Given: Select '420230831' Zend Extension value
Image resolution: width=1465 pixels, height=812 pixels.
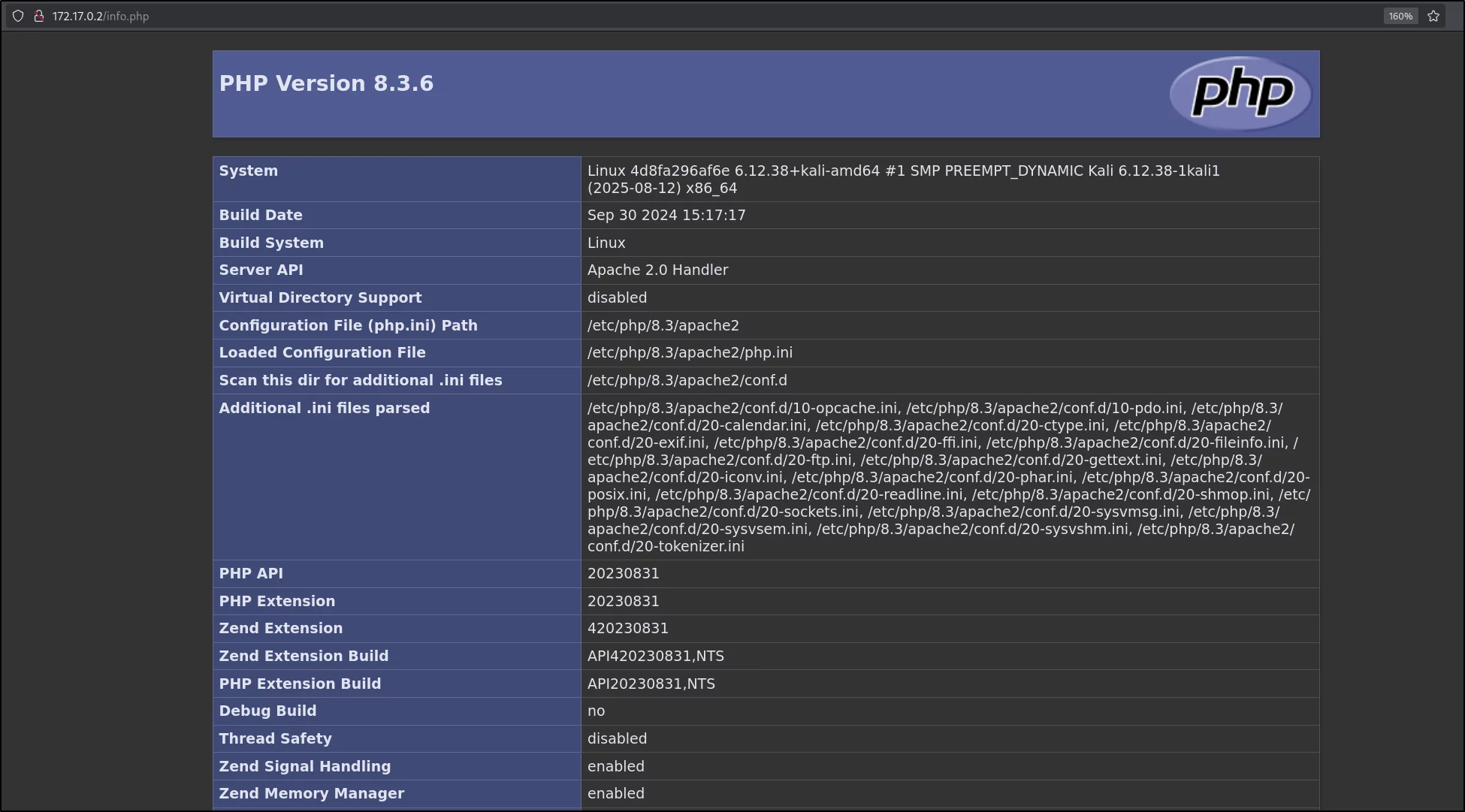Looking at the screenshot, I should pos(628,628).
